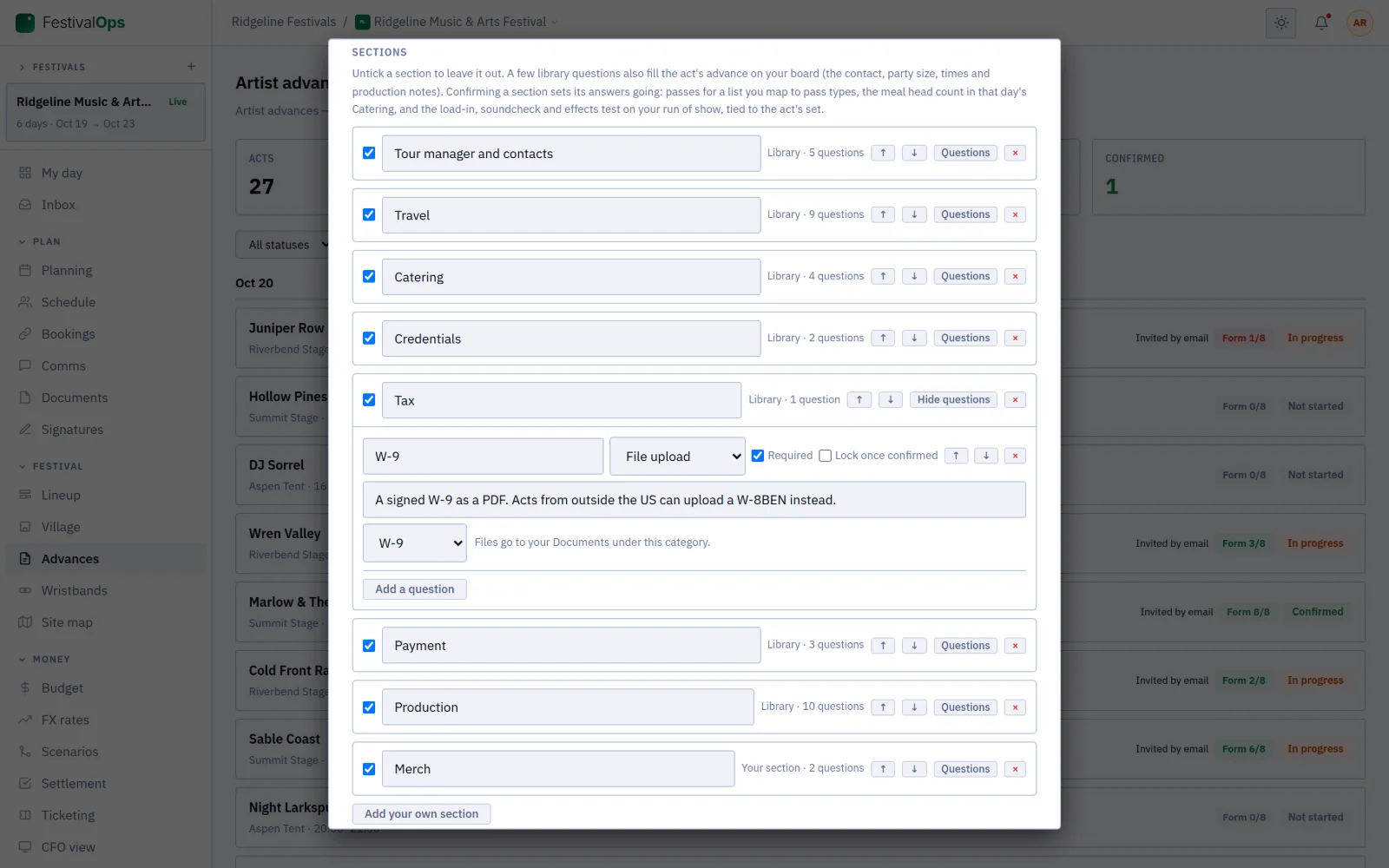
Task: Go to Budget in the sidebar
Action: point(106,687)
